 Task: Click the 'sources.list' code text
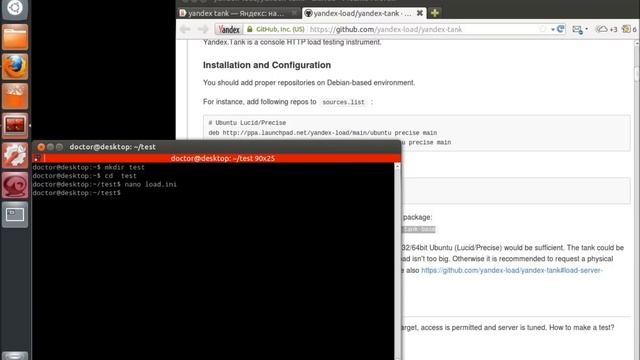(343, 102)
